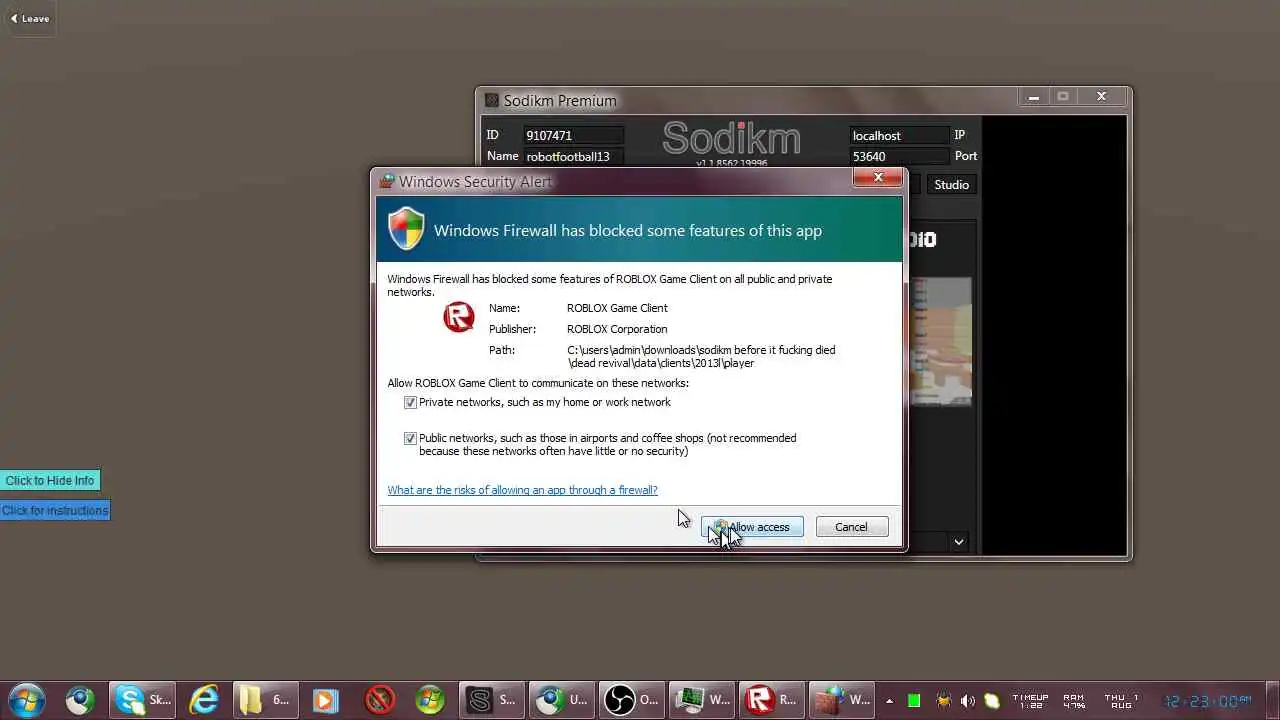The width and height of the screenshot is (1280, 720).
Task: Click the RAM 47% taskbar meter
Action: point(1074,701)
